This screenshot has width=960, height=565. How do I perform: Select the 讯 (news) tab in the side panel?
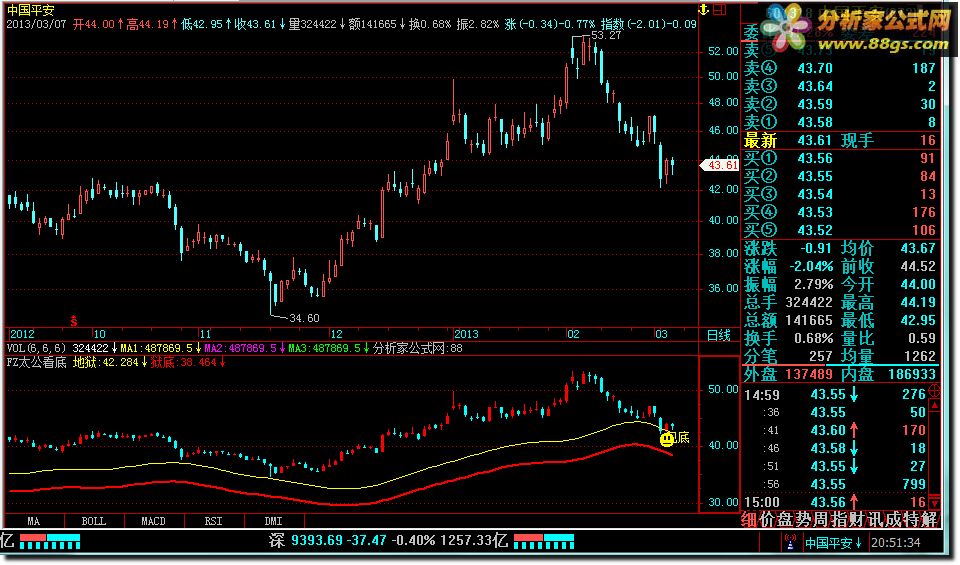click(875, 520)
